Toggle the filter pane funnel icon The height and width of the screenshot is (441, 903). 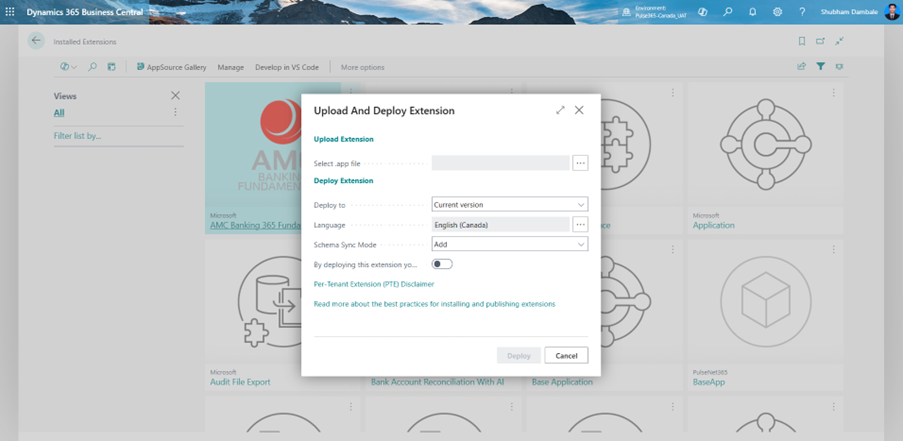(x=820, y=67)
